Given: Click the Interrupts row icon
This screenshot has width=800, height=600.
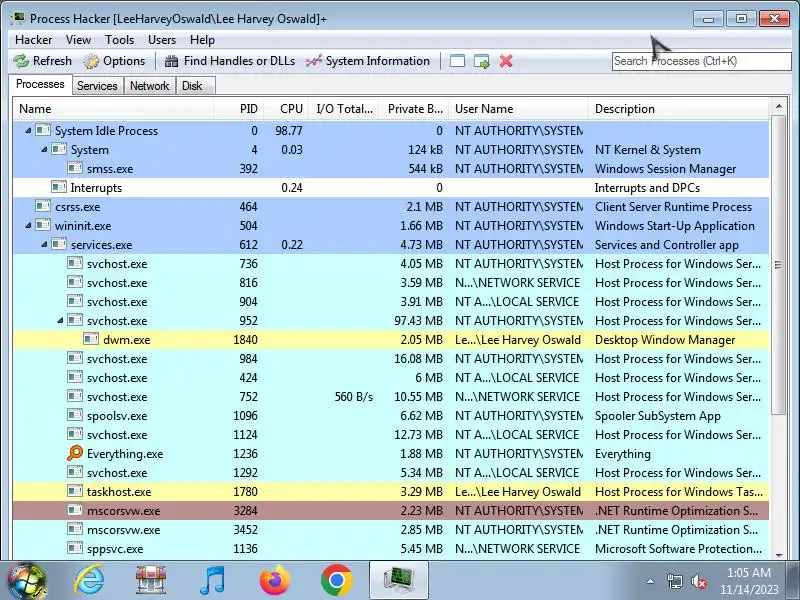Looking at the screenshot, I should [59, 187].
